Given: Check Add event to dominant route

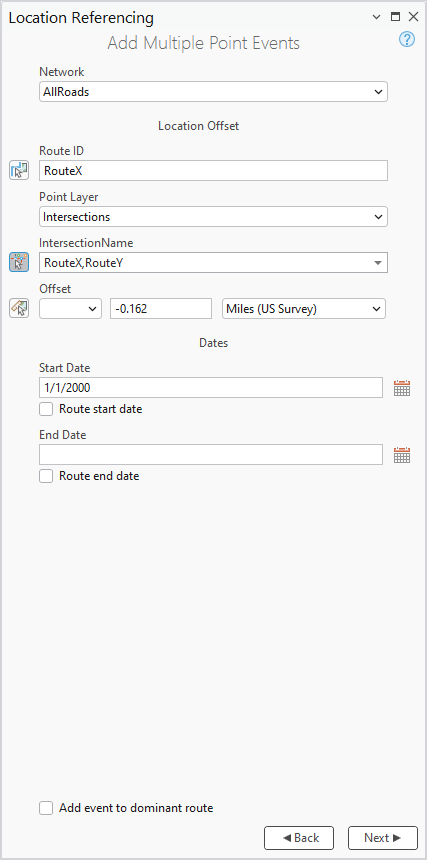Looking at the screenshot, I should [46, 808].
